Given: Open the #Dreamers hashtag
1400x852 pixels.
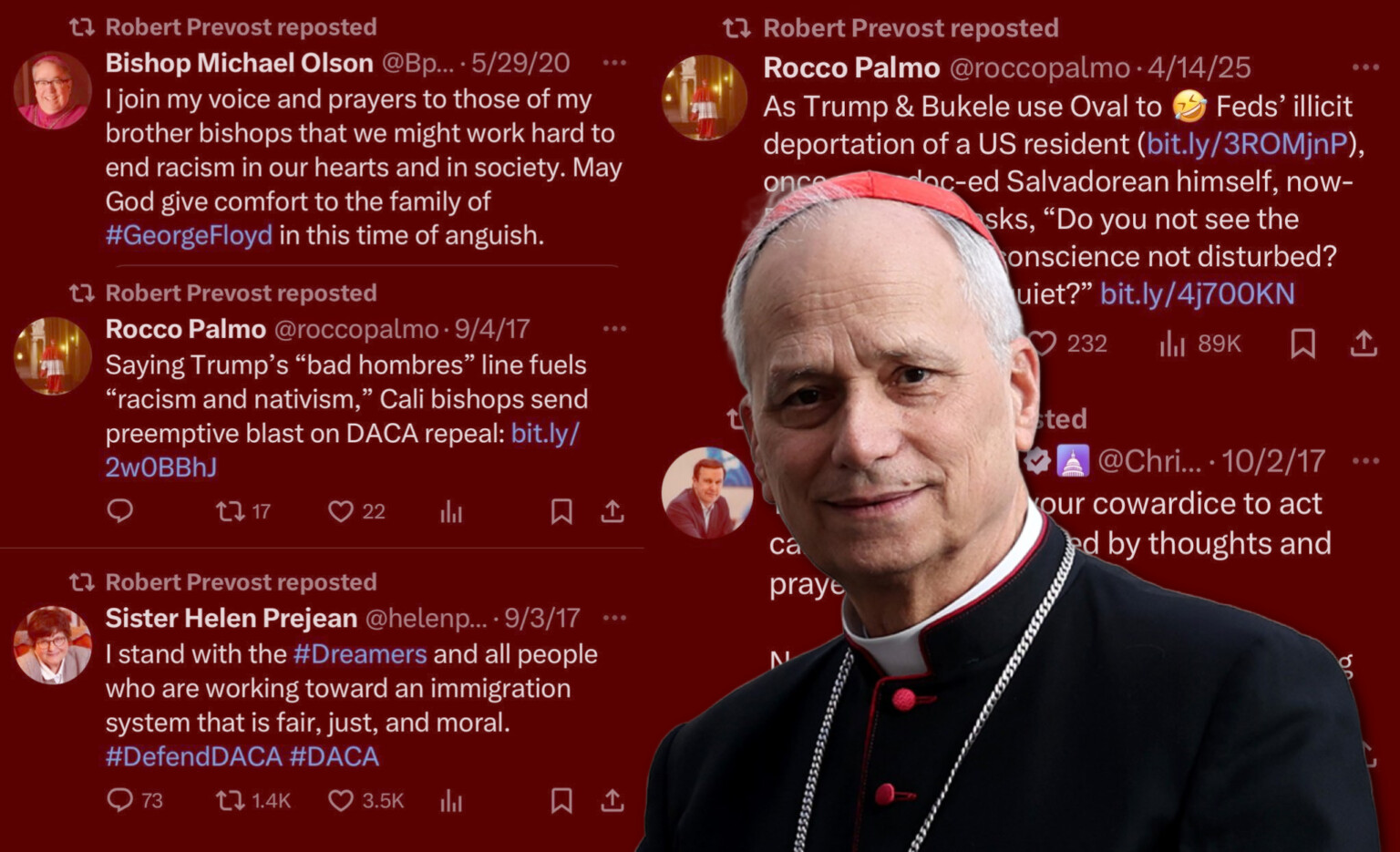Looking at the screenshot, I should pyautogui.click(x=360, y=654).
